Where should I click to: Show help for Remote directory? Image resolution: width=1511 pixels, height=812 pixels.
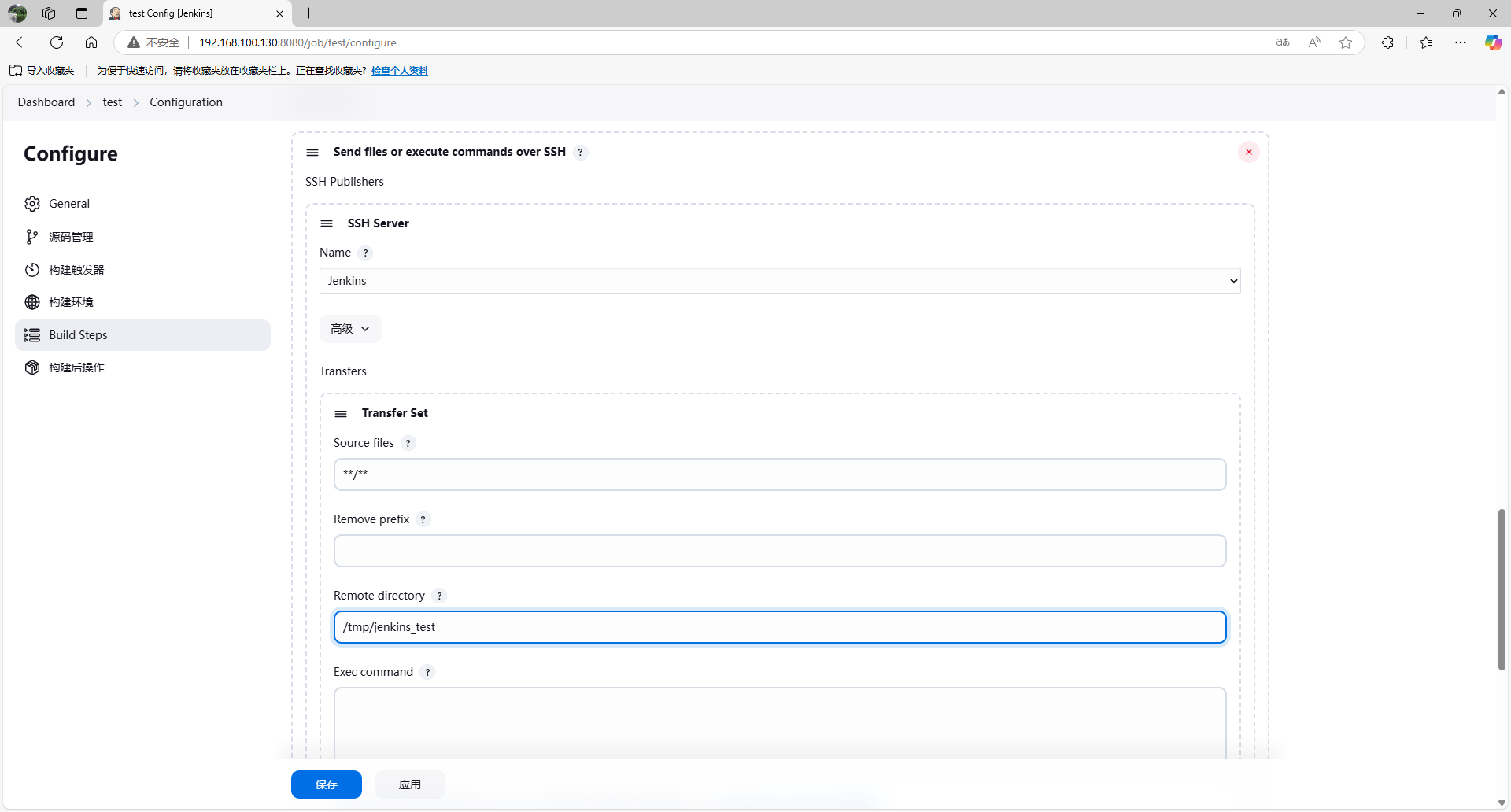pyautogui.click(x=439, y=596)
